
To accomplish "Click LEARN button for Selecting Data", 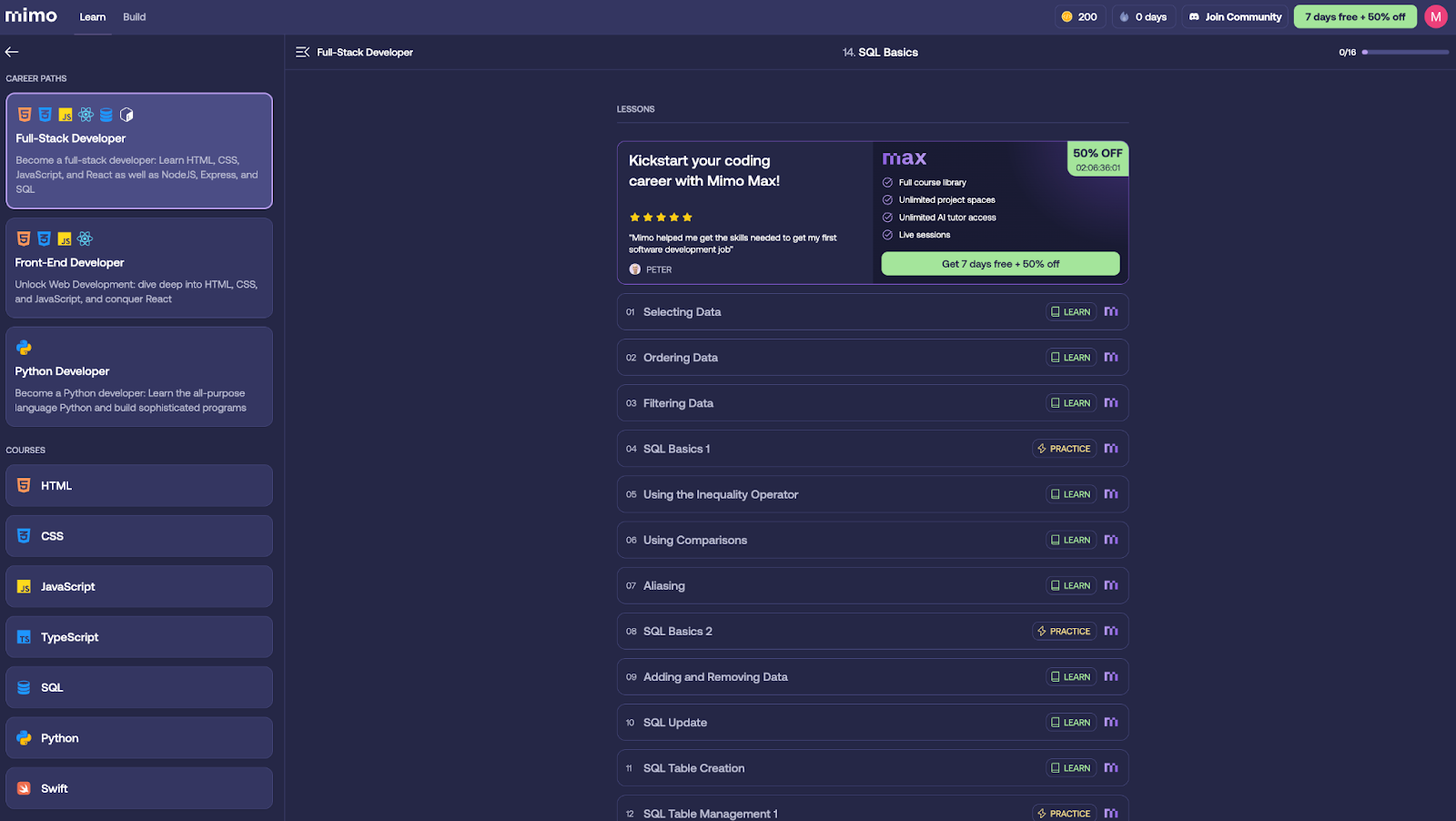I will point(1070,312).
